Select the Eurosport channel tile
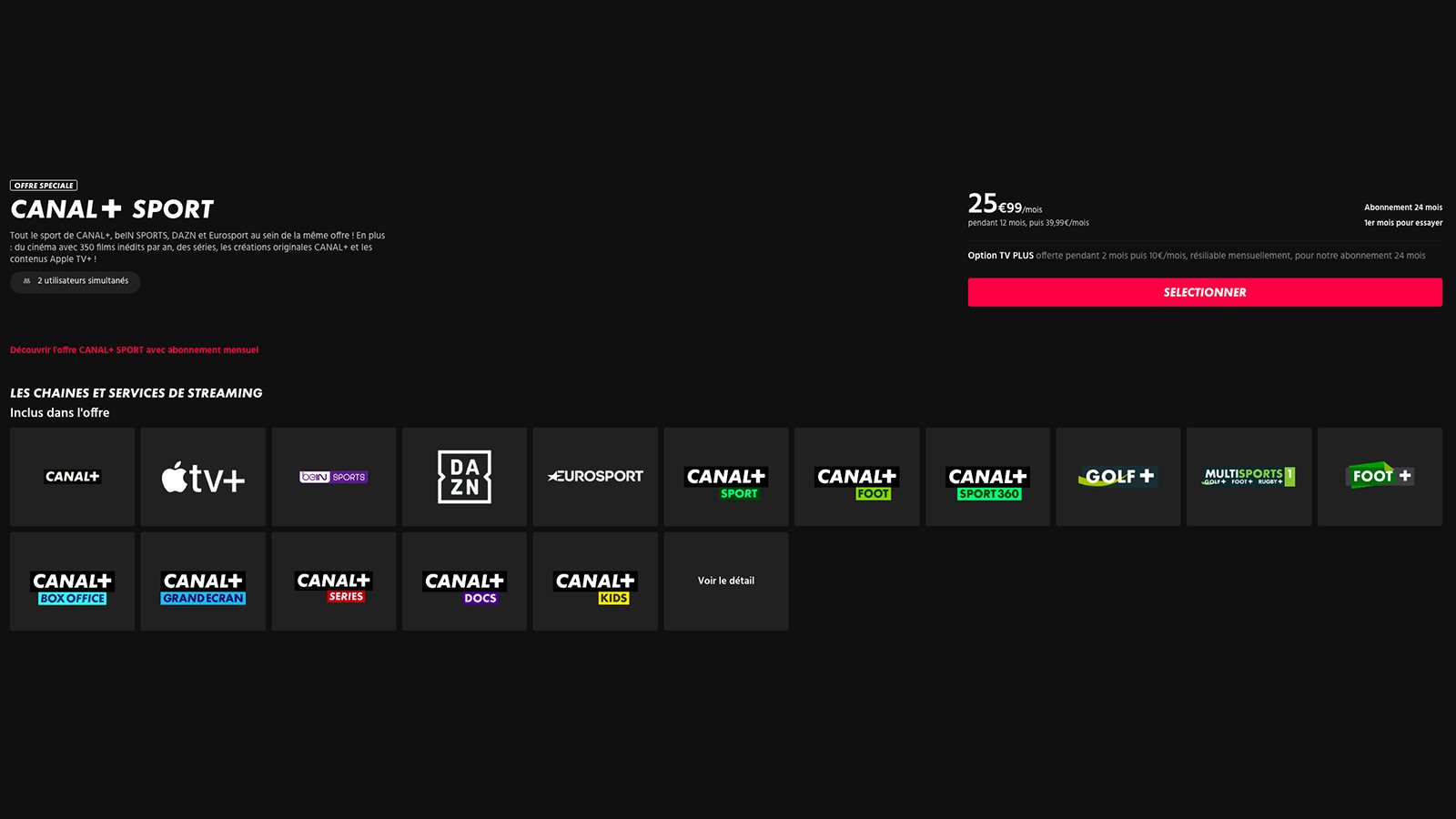The image size is (1456, 819). 595,477
